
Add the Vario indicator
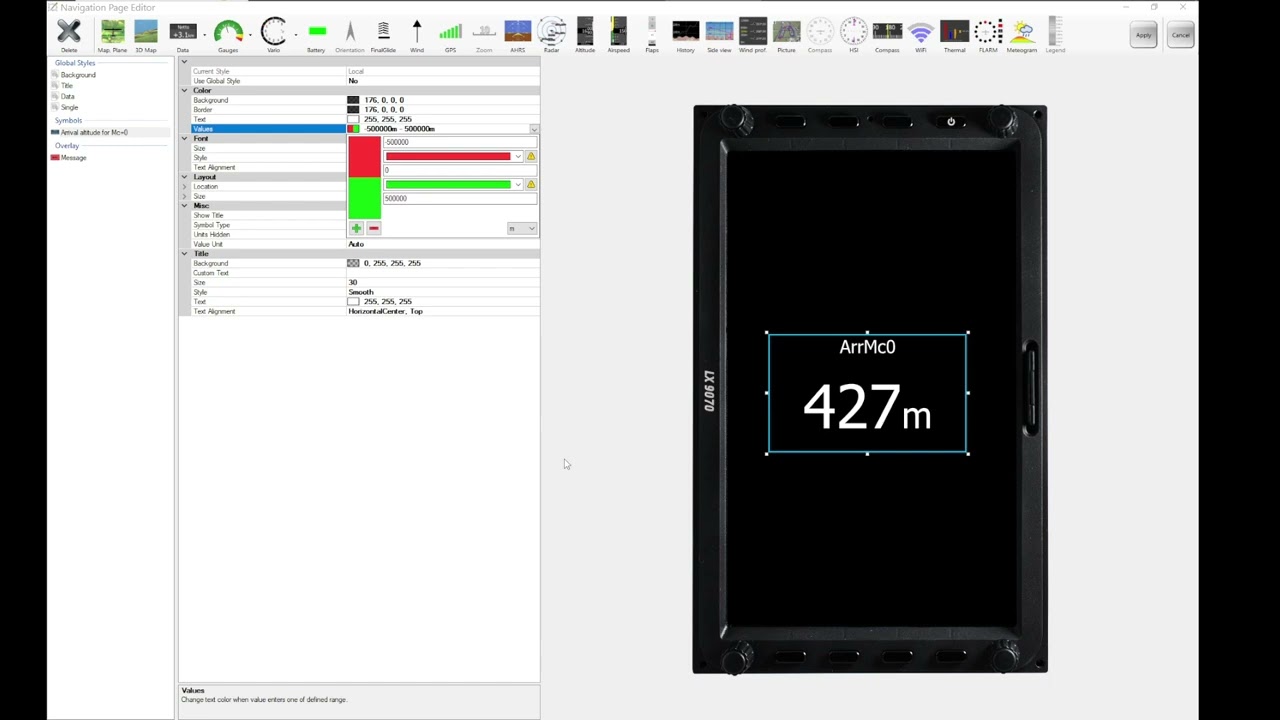273,34
